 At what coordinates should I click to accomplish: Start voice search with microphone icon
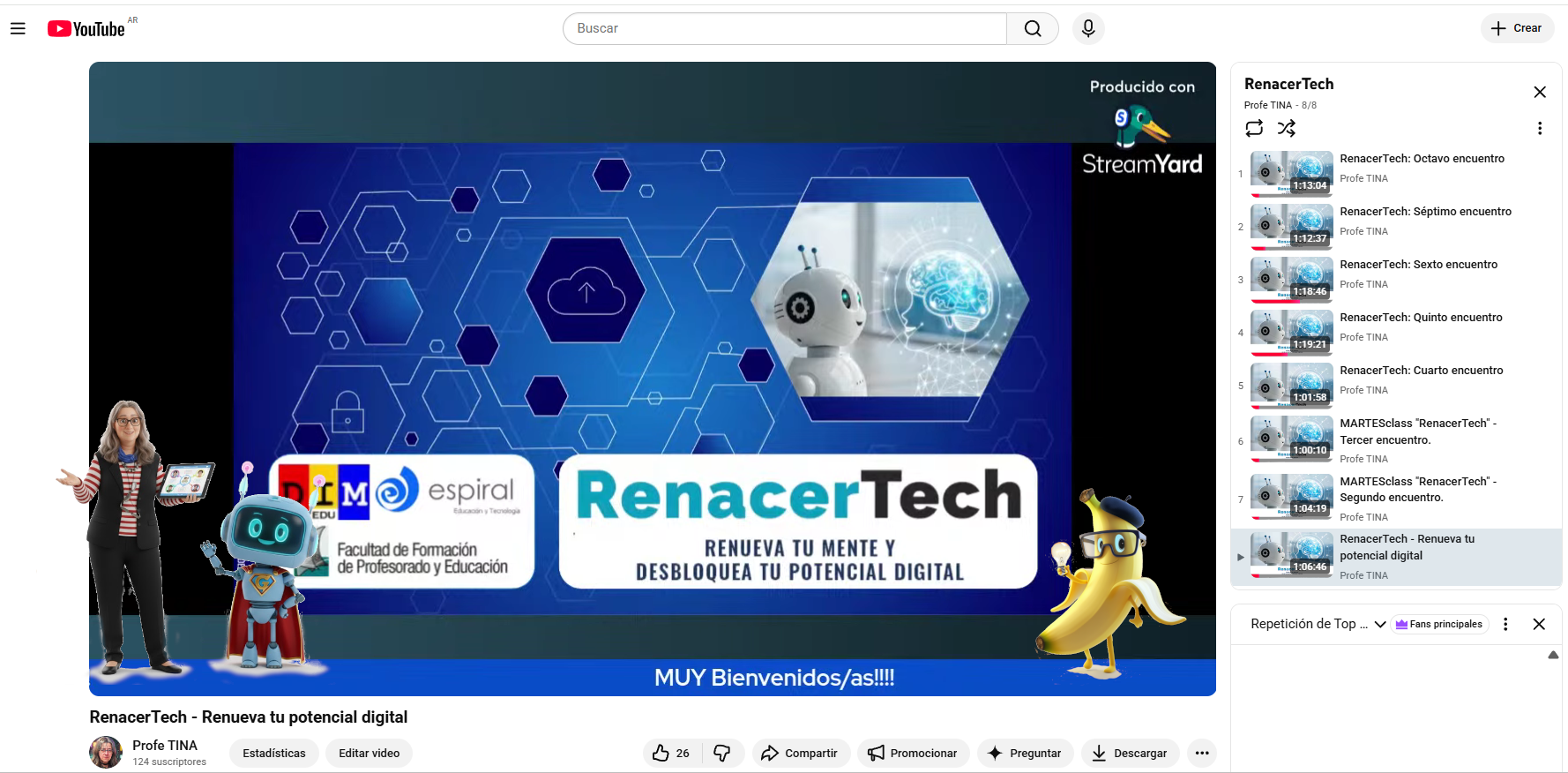[1088, 29]
